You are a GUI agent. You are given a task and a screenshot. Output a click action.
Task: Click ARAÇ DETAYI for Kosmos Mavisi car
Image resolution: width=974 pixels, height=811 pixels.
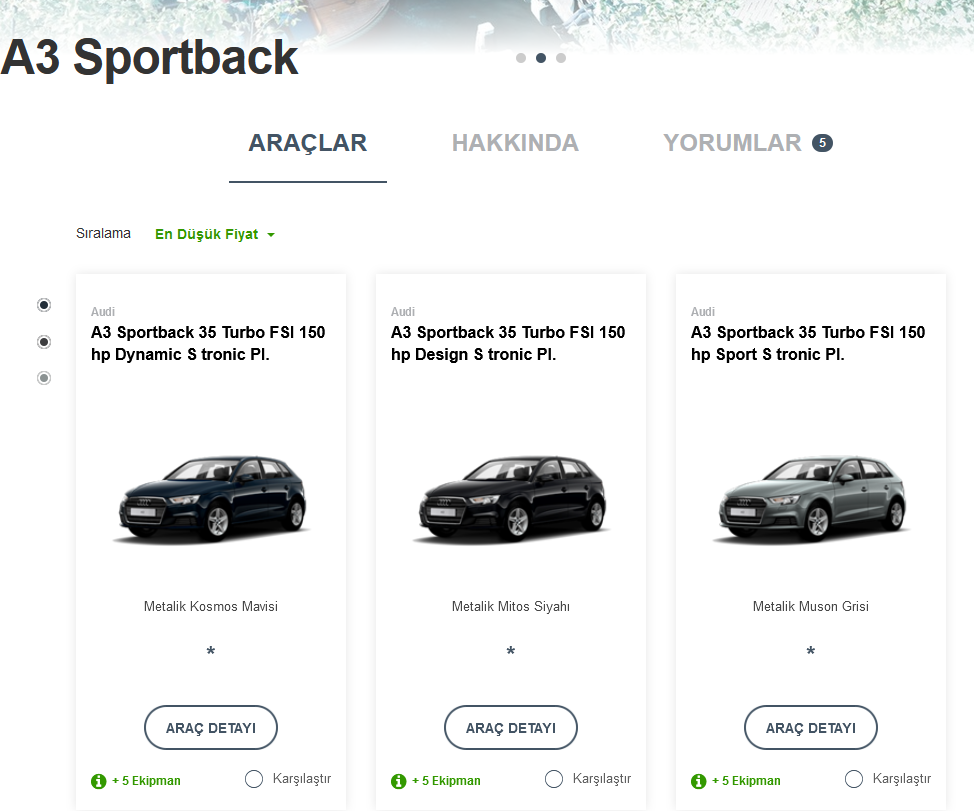coord(211,728)
